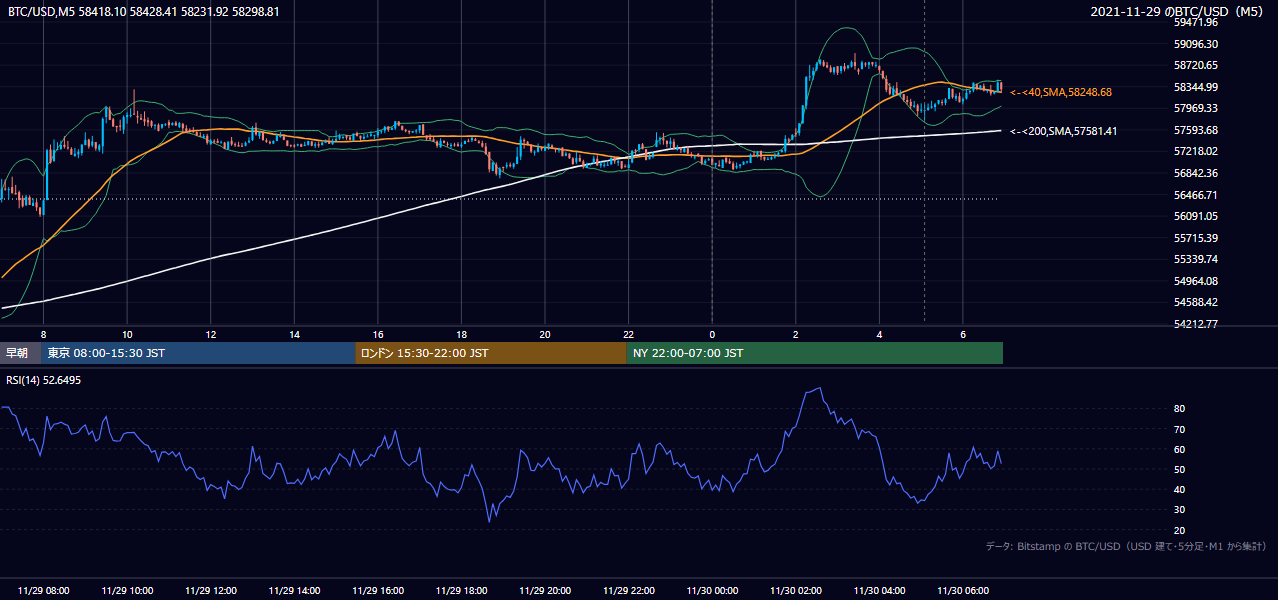Click RSI axis level 30

pyautogui.click(x=1179, y=510)
